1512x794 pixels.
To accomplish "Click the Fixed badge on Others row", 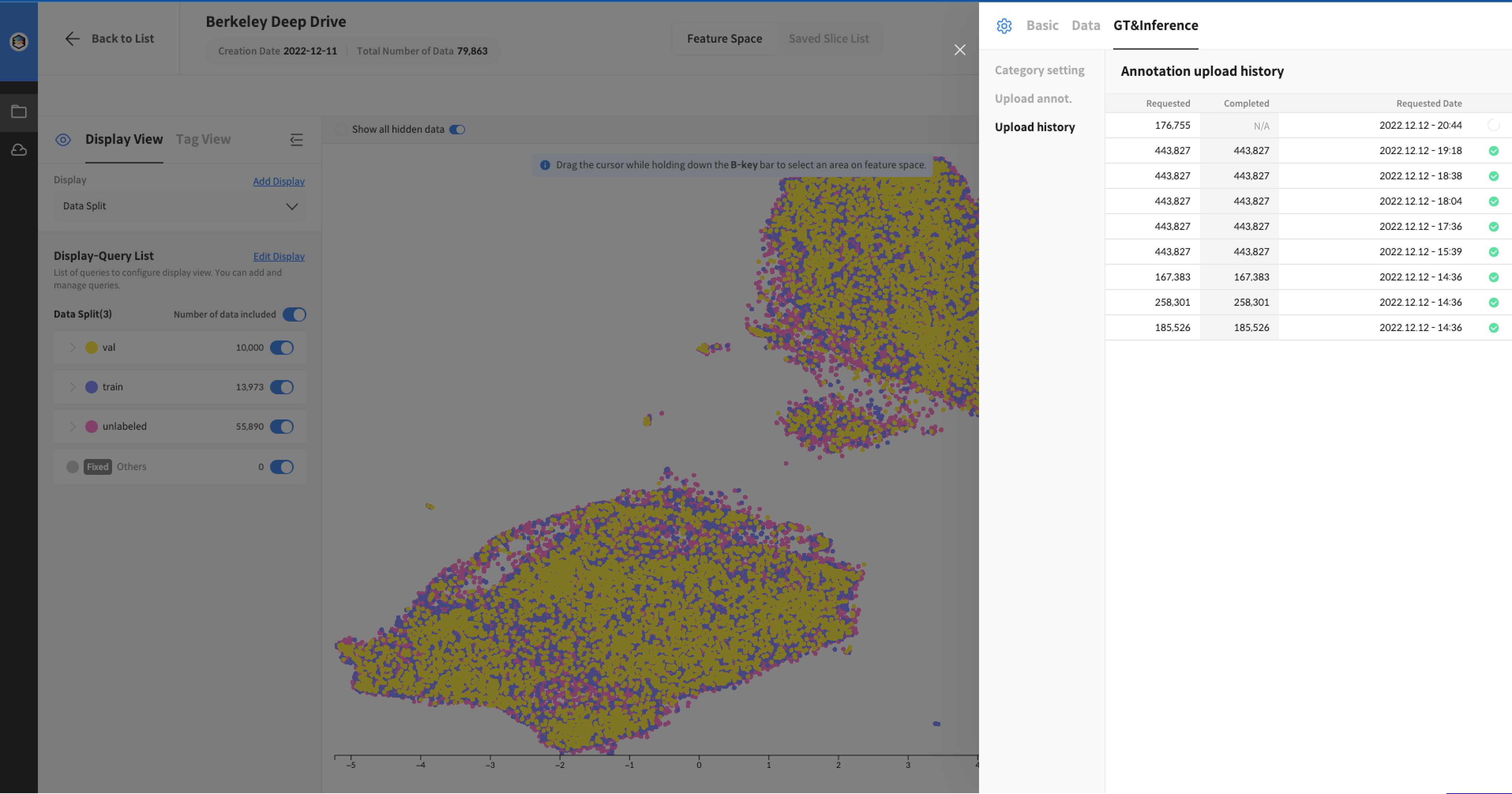I will [x=98, y=467].
